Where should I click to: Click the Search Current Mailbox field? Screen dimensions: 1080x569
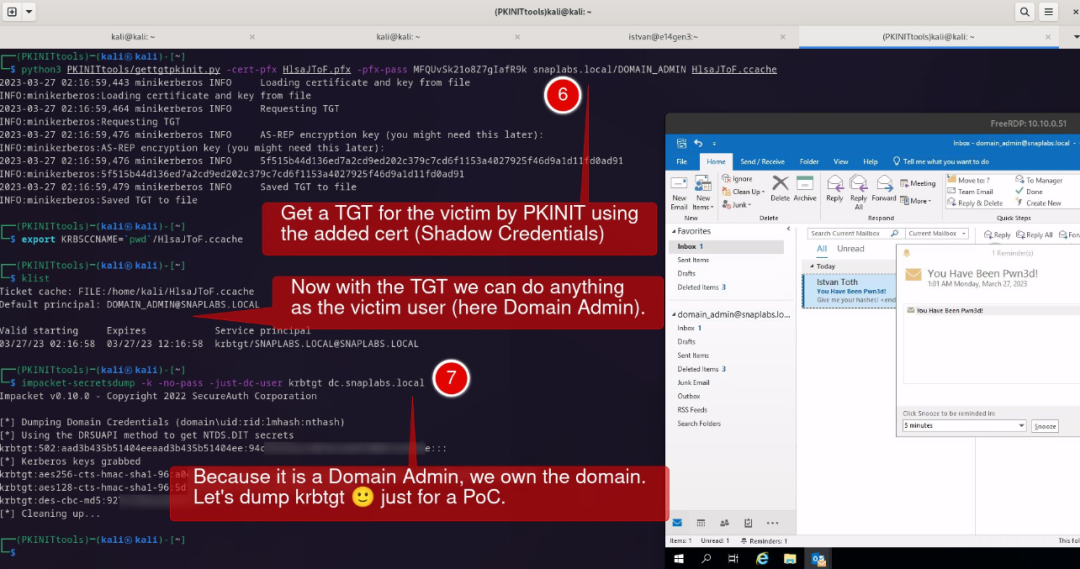click(x=854, y=234)
